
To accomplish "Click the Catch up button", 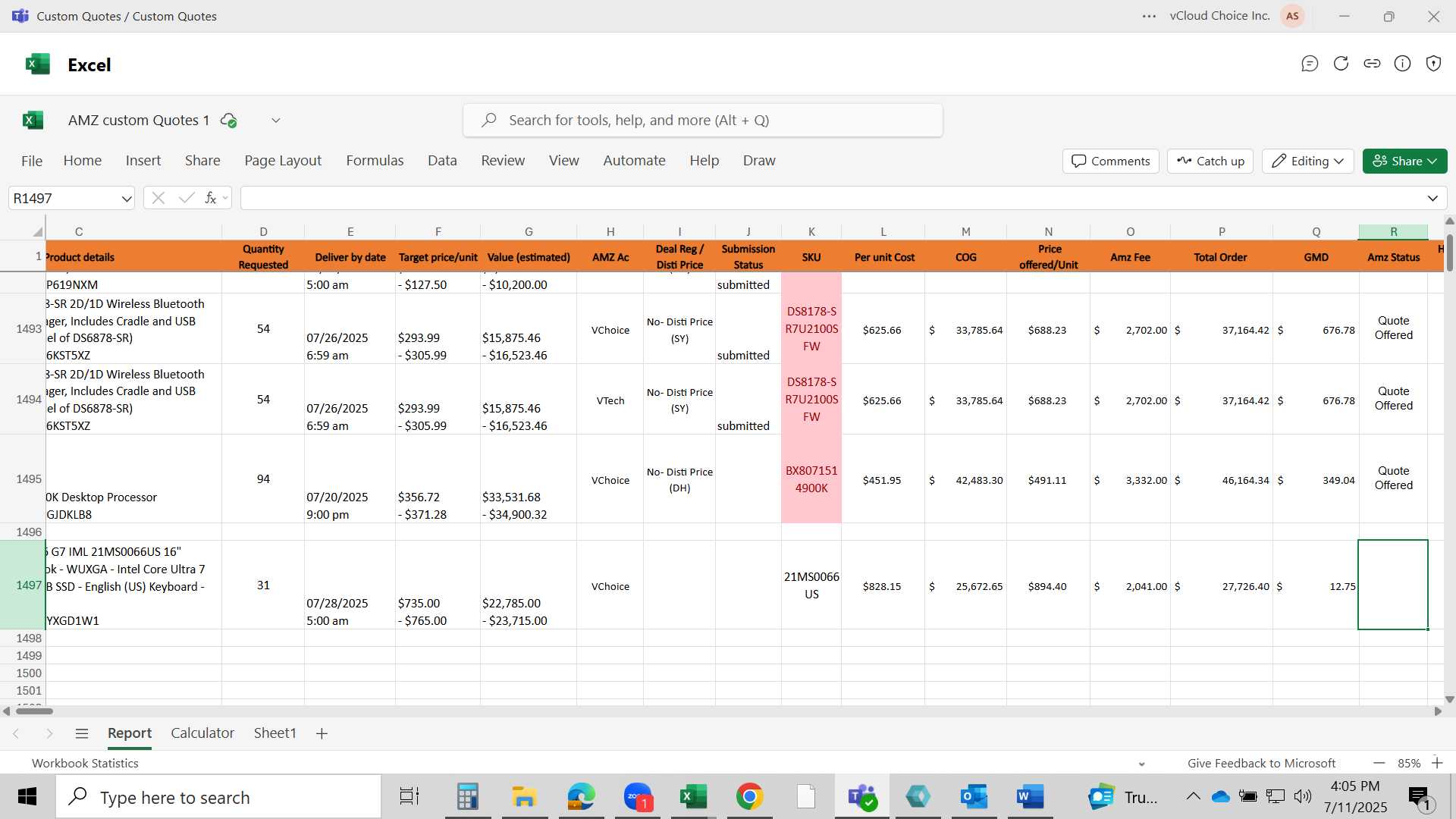I will [x=1211, y=161].
